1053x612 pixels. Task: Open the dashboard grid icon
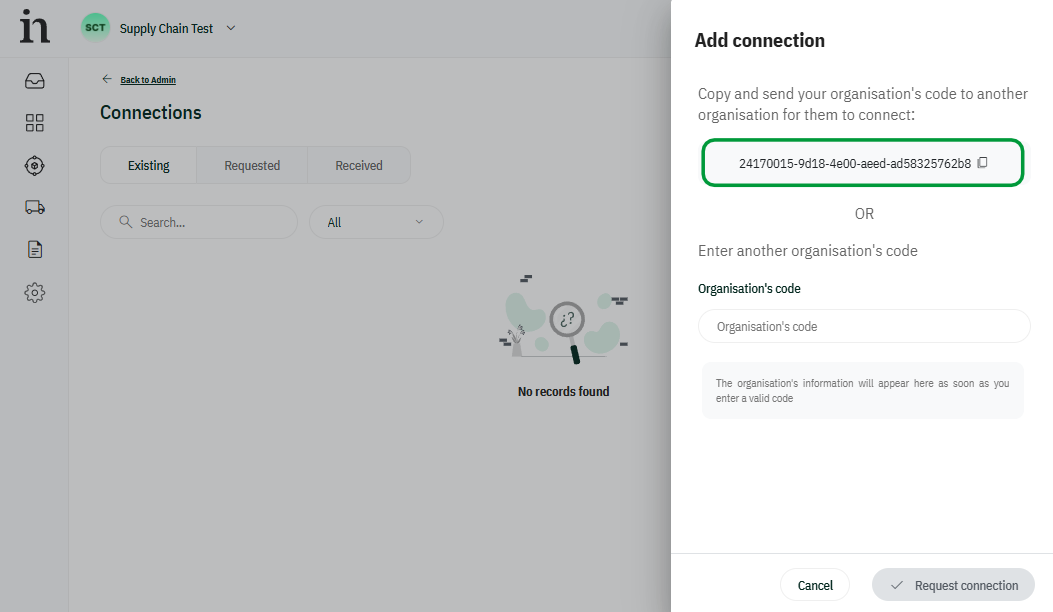coord(35,123)
